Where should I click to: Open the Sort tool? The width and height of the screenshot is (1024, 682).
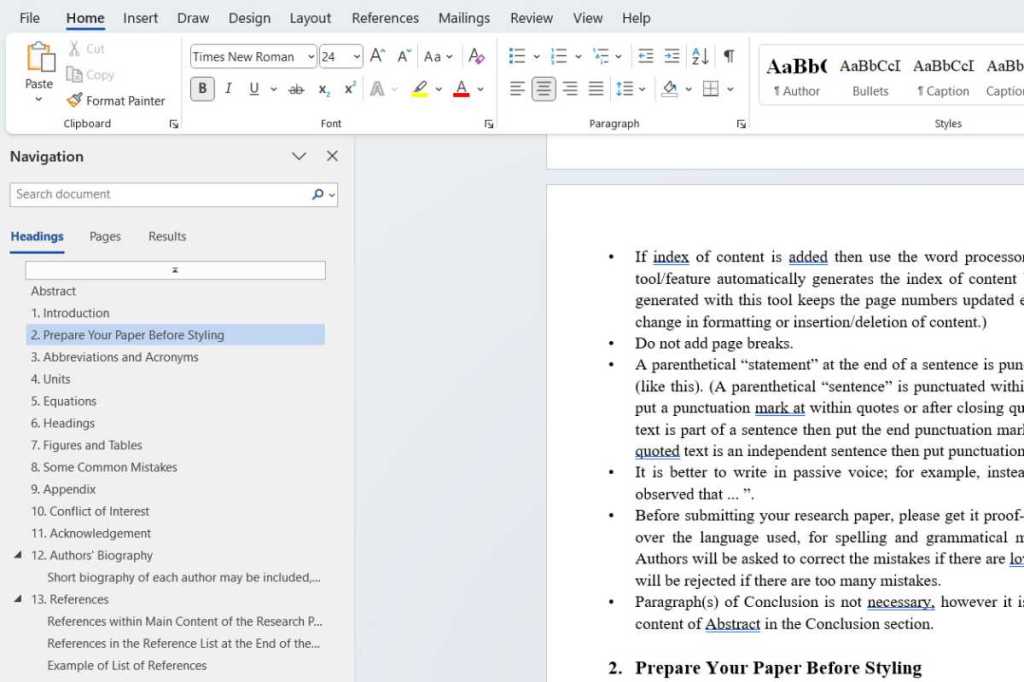click(701, 57)
